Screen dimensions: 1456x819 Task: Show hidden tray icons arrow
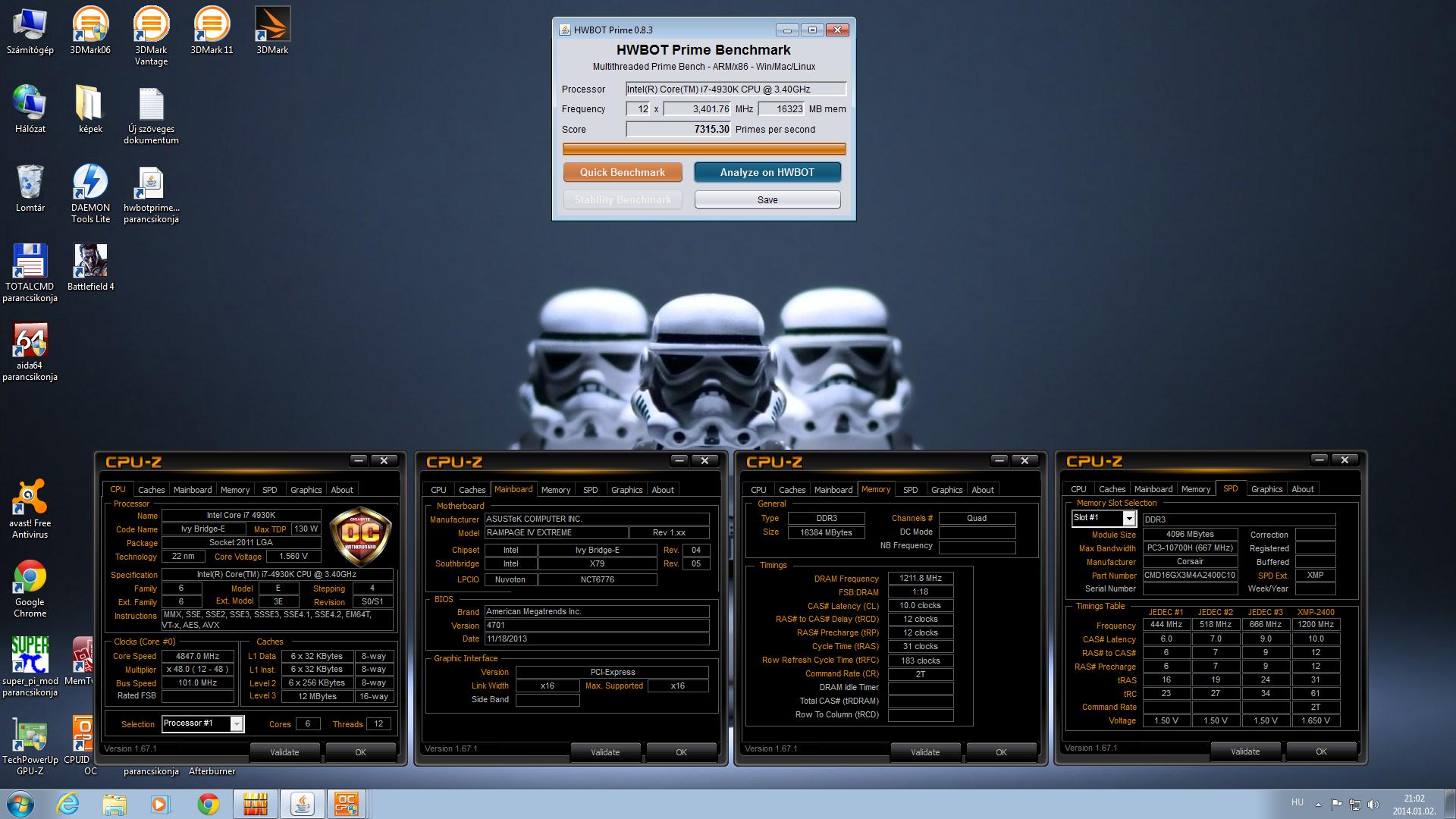pyautogui.click(x=1318, y=805)
